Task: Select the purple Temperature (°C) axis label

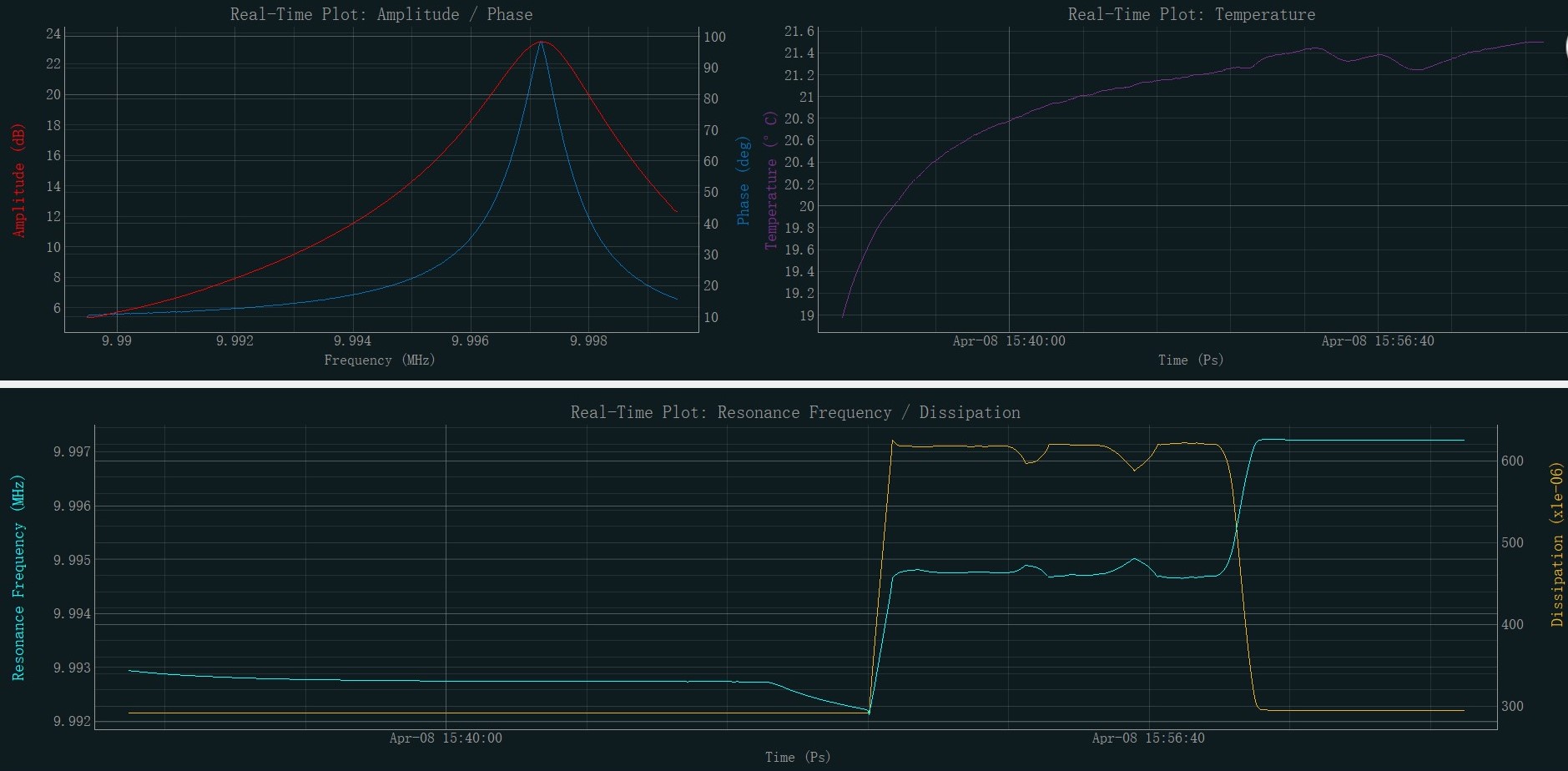Action: click(770, 180)
